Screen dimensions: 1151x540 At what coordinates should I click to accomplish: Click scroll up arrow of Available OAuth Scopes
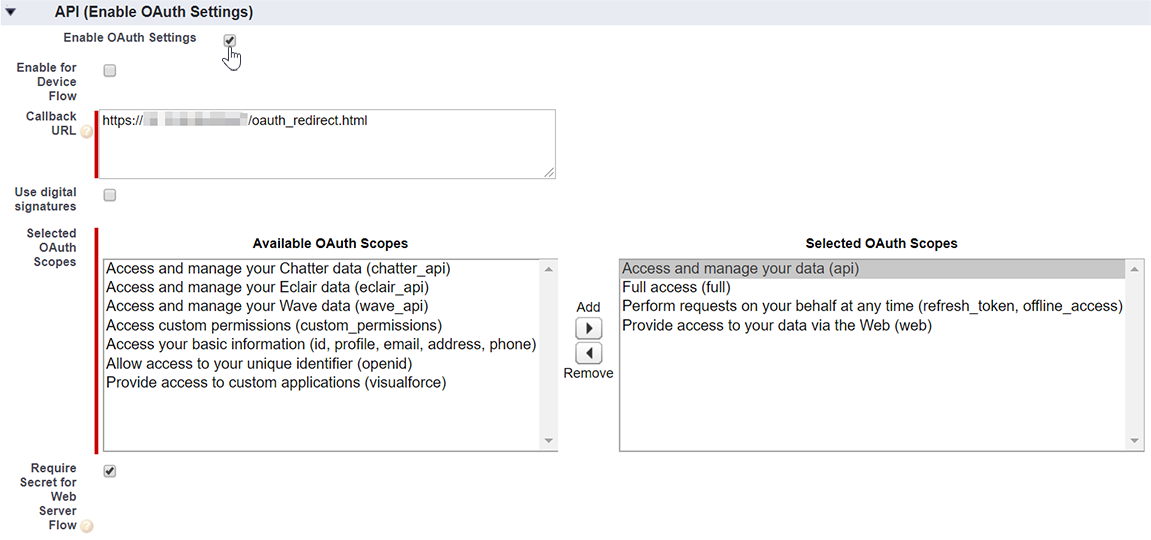549,269
